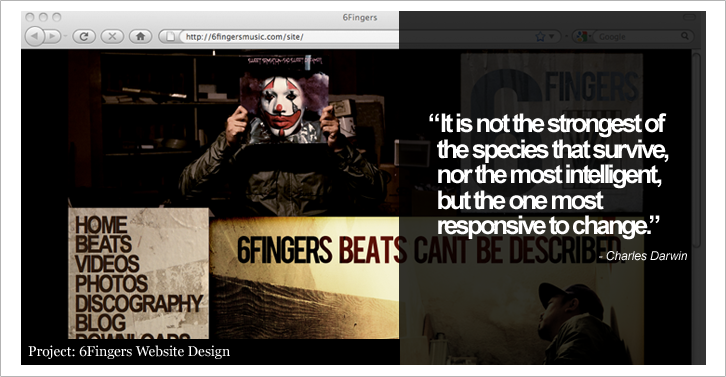
Task: Click the browser Forward arrow button
Action: point(53,36)
